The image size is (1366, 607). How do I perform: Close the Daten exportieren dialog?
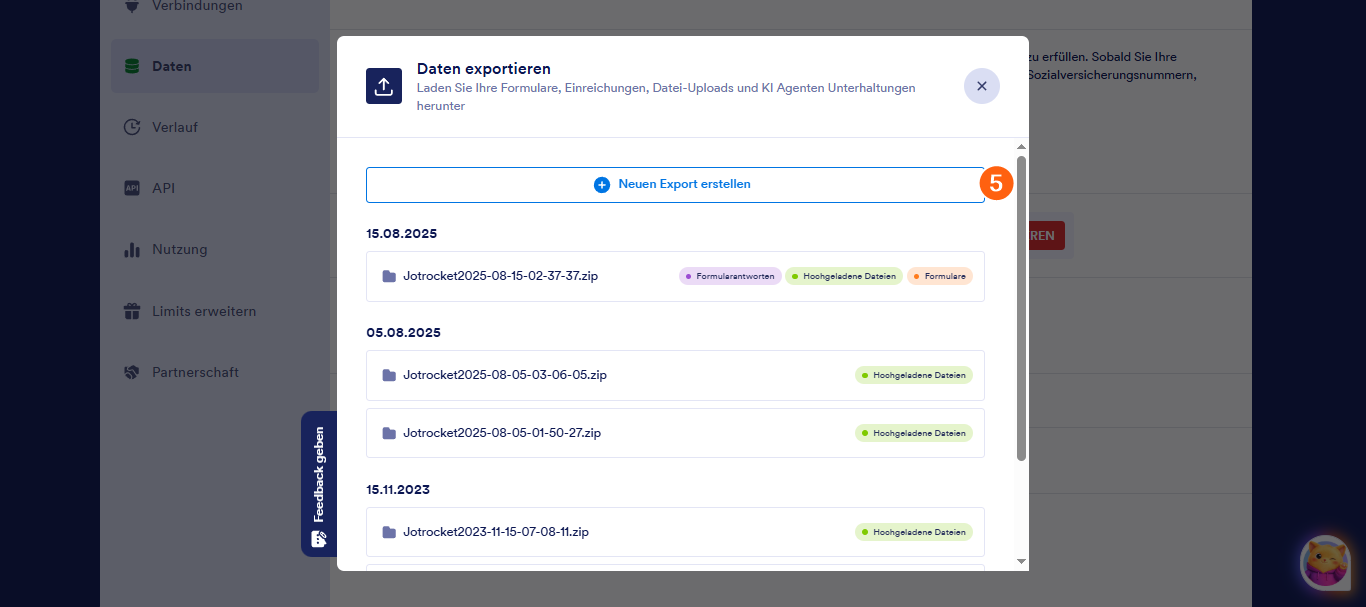[982, 86]
